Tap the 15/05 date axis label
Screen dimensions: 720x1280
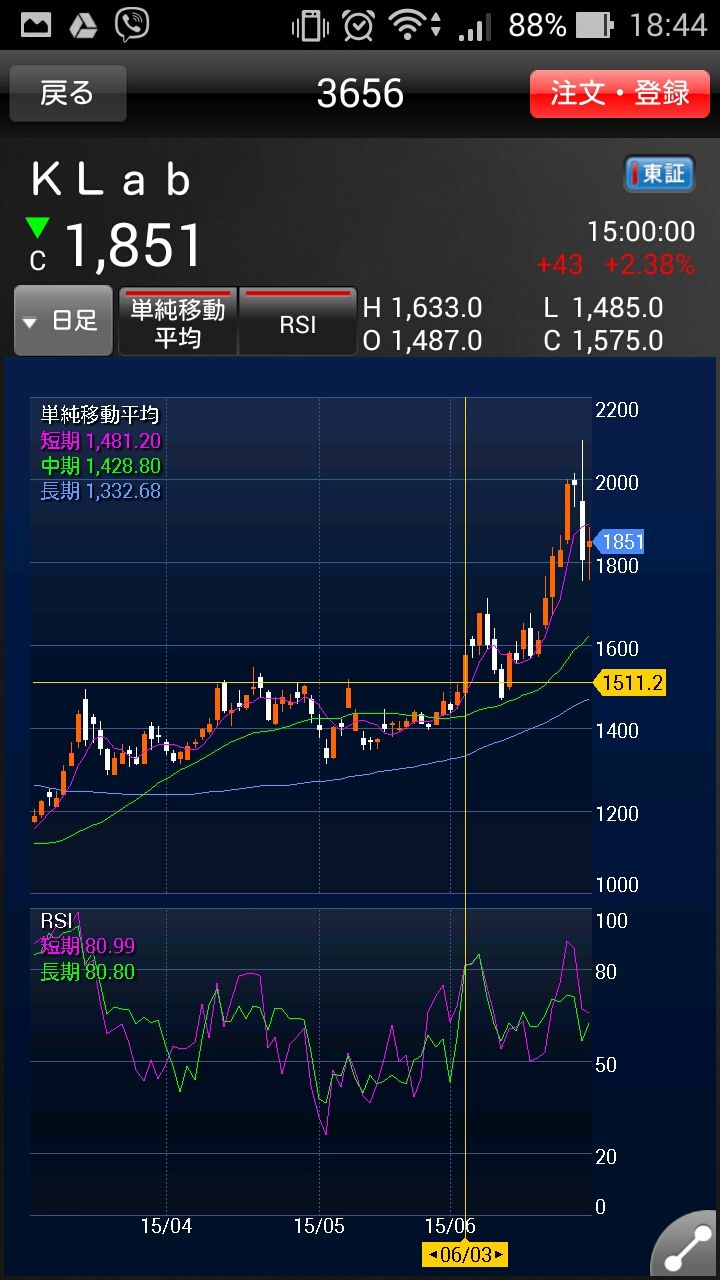[319, 1226]
